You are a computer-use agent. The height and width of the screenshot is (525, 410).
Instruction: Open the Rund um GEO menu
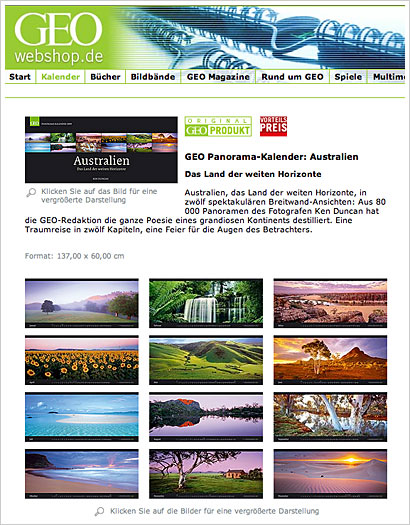293,77
